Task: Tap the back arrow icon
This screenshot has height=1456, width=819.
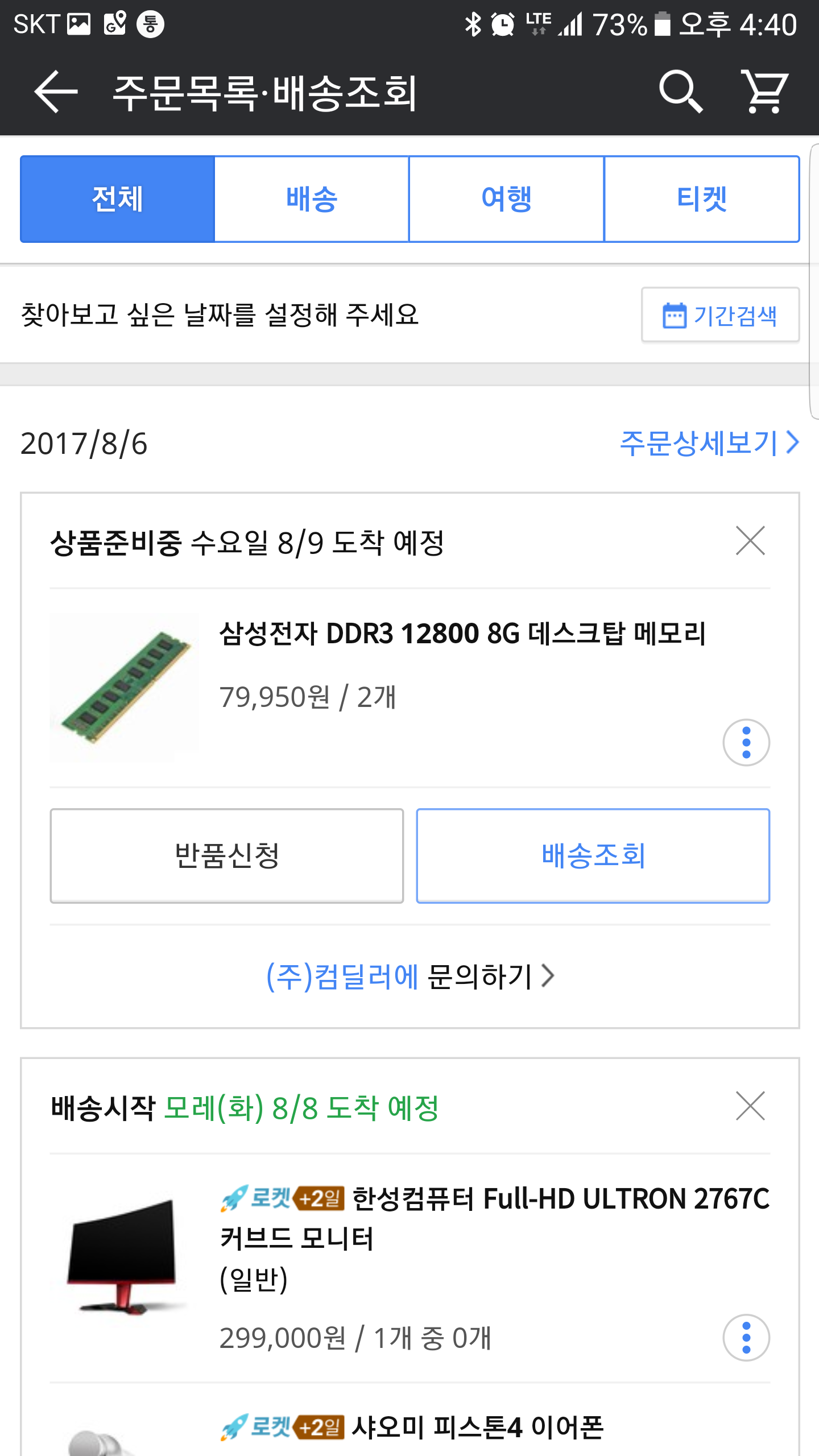Action: 56,91
